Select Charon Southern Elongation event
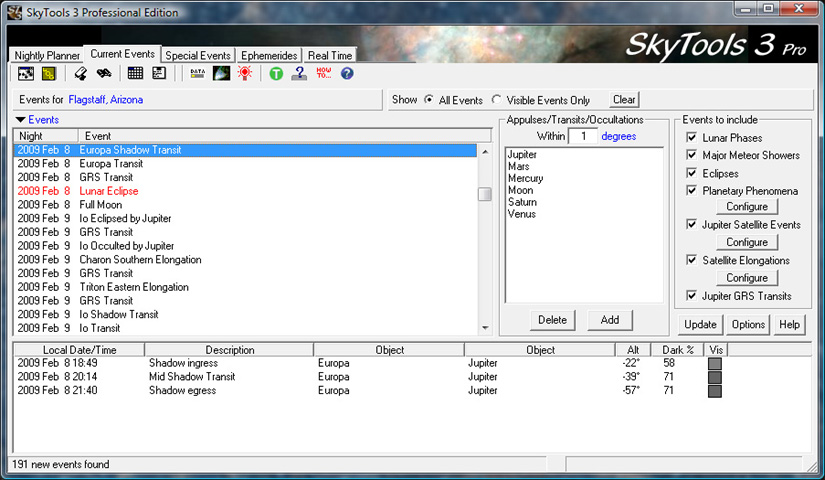 click(x=245, y=259)
